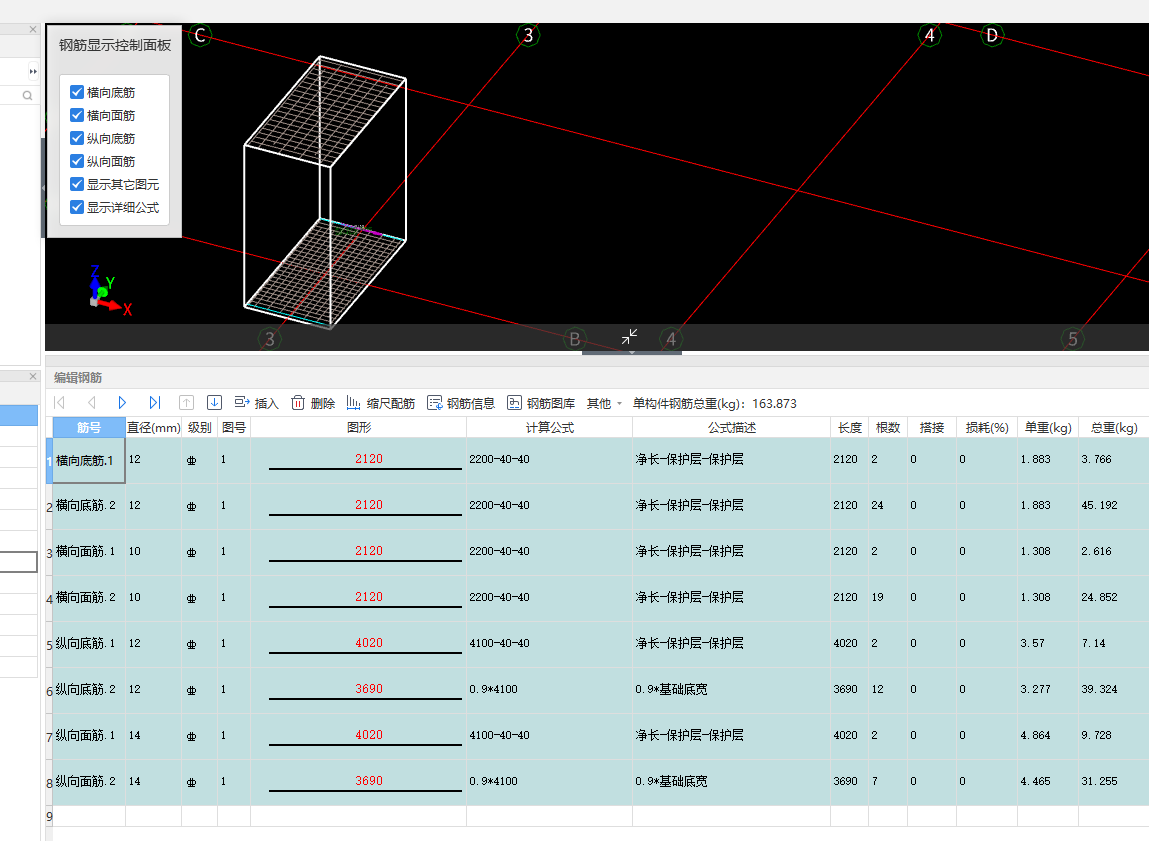Click axis bubble 5 at bottom right
Viewport: 1149px width, 841px height.
coord(1073,339)
